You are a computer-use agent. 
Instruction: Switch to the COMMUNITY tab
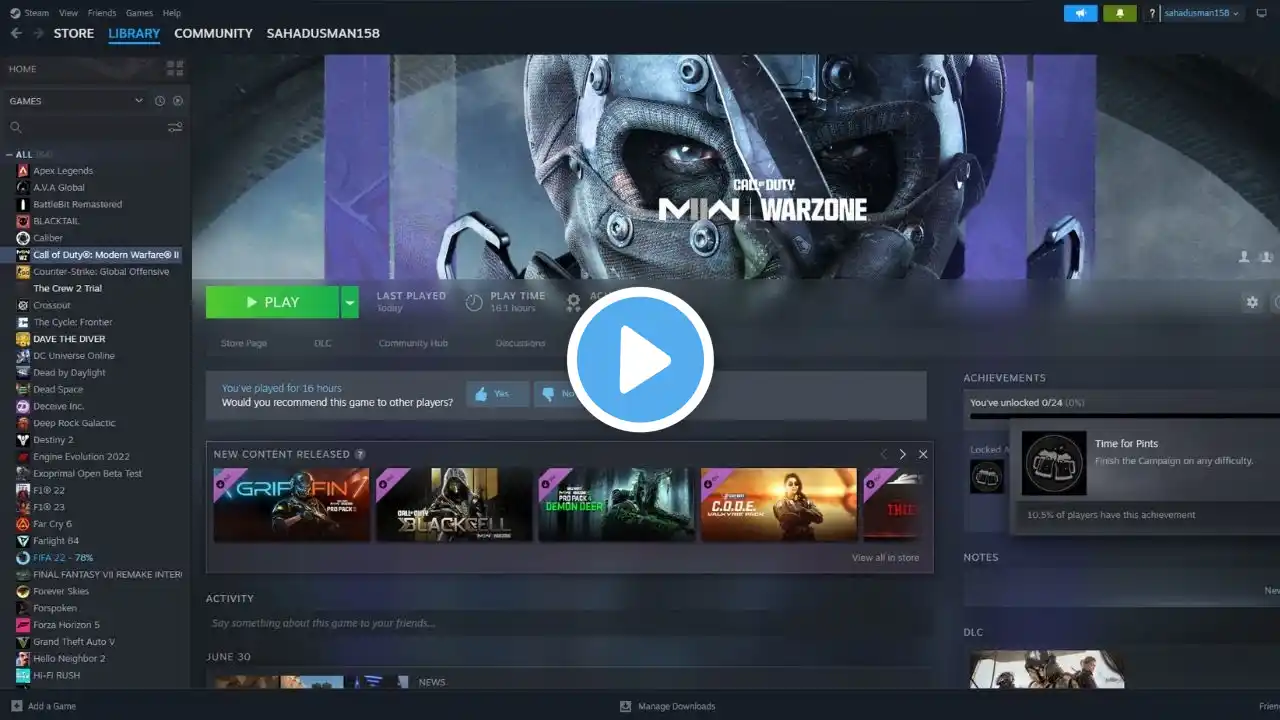(213, 33)
